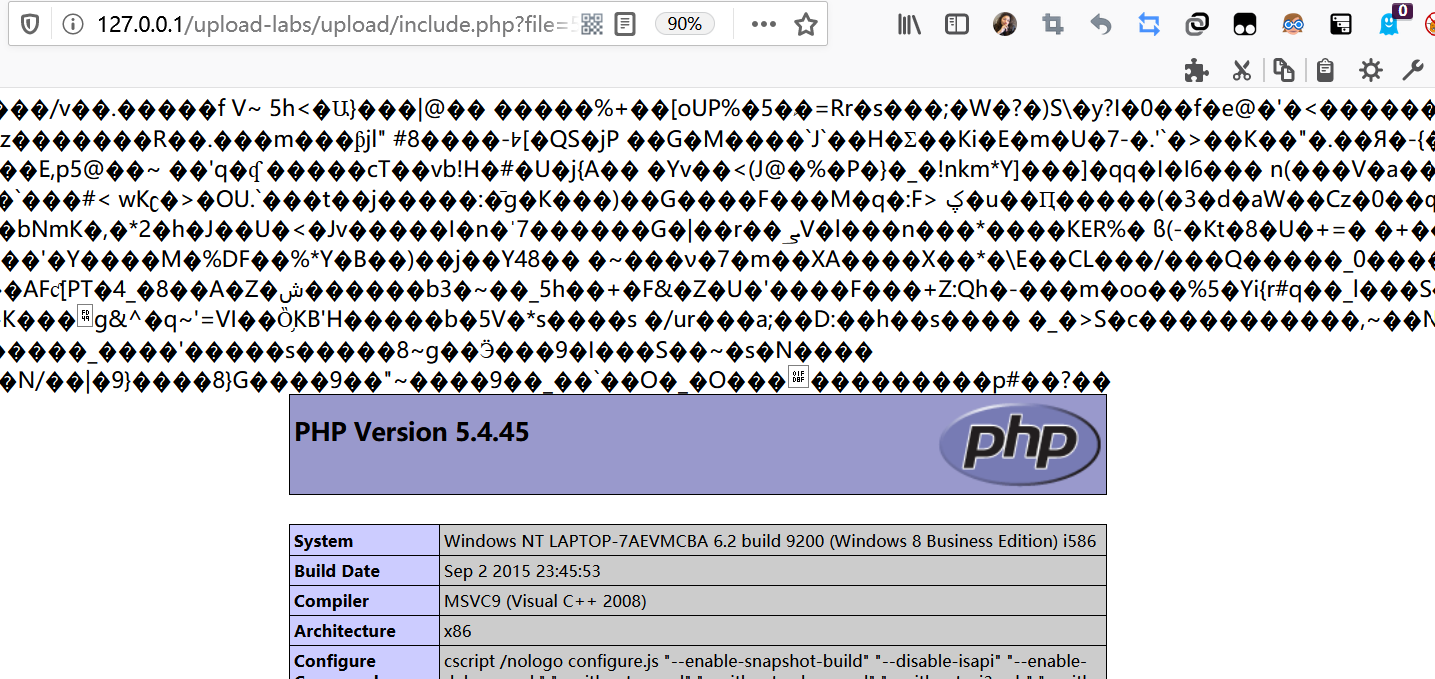The height and width of the screenshot is (679, 1435).
Task: Click the 'MSVC9 (Visual C++ 2008)' value
Action: 545,601
